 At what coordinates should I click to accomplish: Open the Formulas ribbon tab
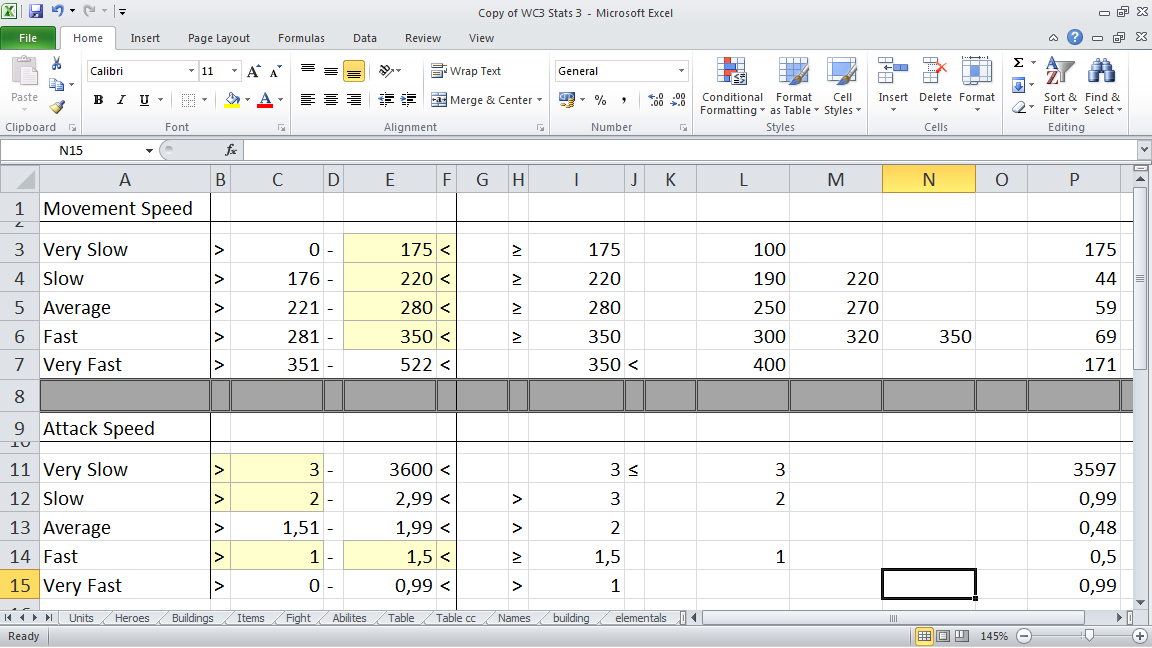(x=301, y=38)
